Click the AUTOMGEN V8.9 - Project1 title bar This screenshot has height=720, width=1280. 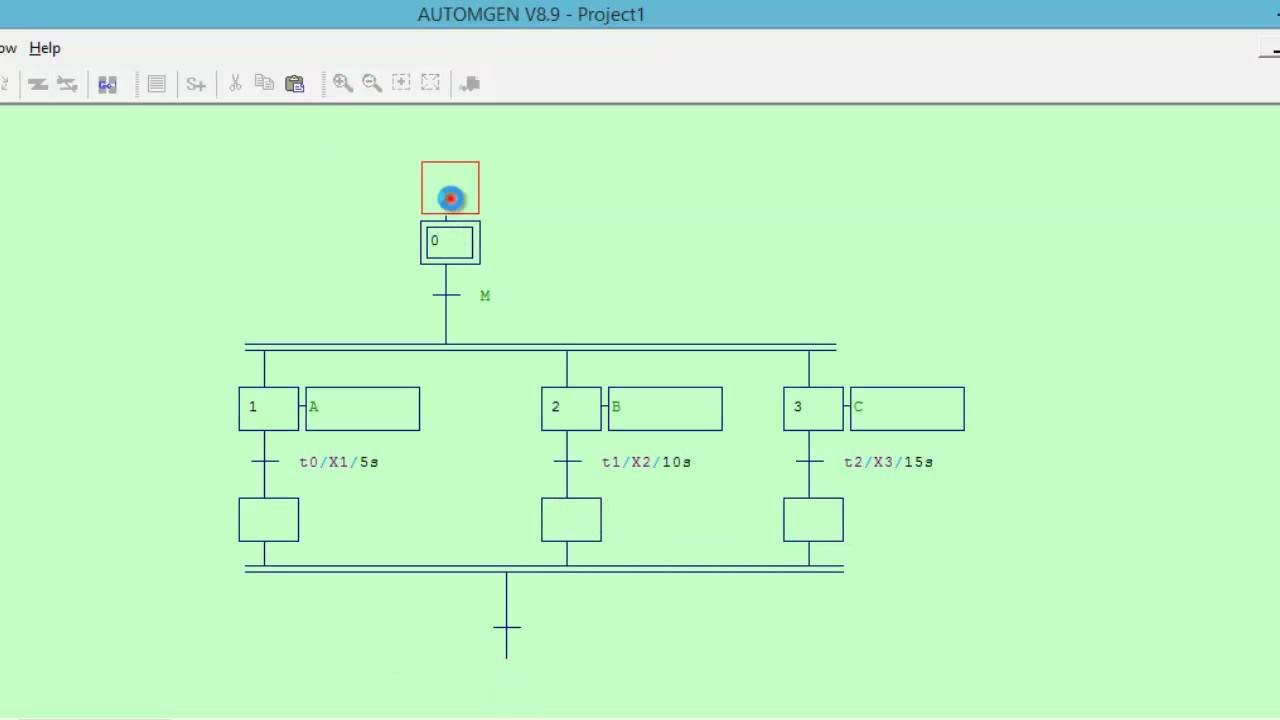(531, 15)
